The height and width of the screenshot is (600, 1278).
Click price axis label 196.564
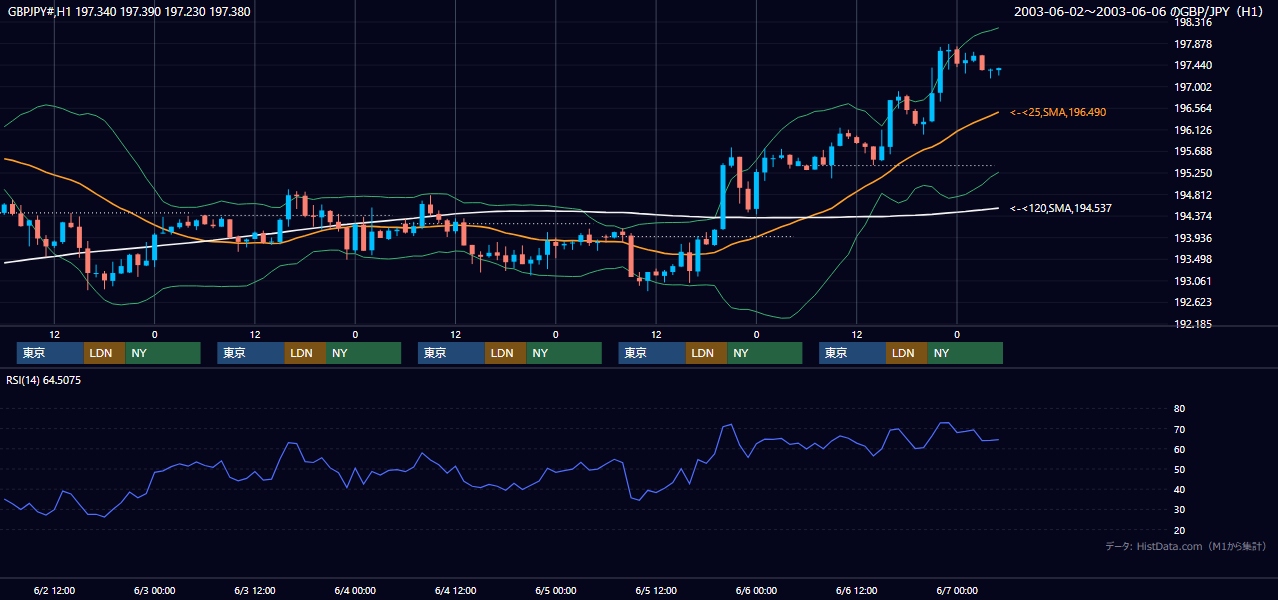click(x=1193, y=109)
